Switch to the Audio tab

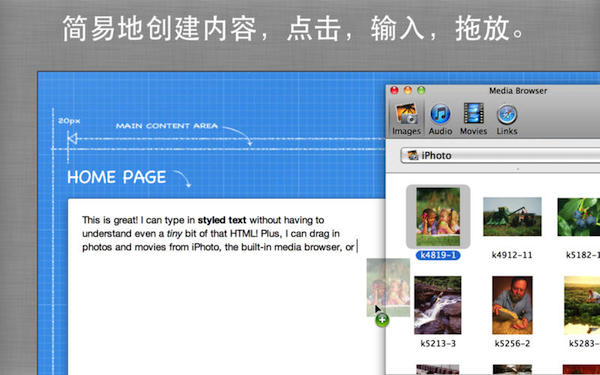coord(440,119)
